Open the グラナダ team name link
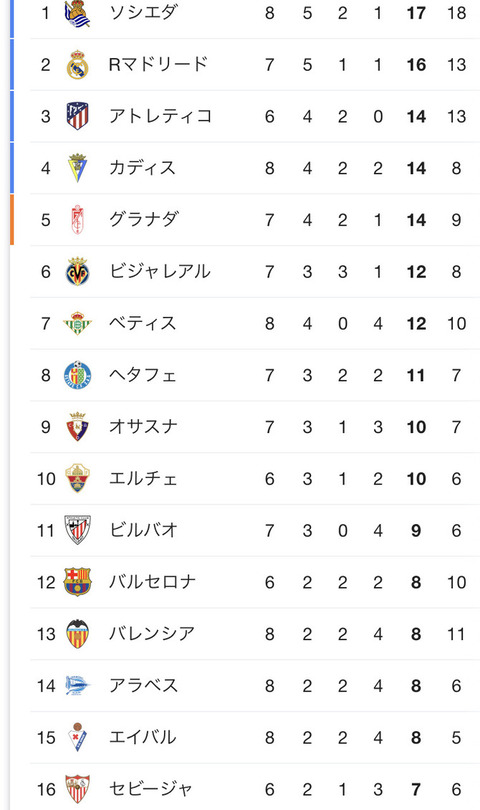Viewport: 480px width, 810px height. [143, 220]
